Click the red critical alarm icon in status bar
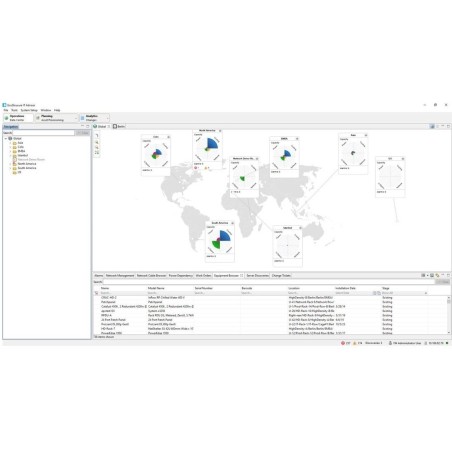The height and width of the screenshot is (452, 452). point(342,343)
